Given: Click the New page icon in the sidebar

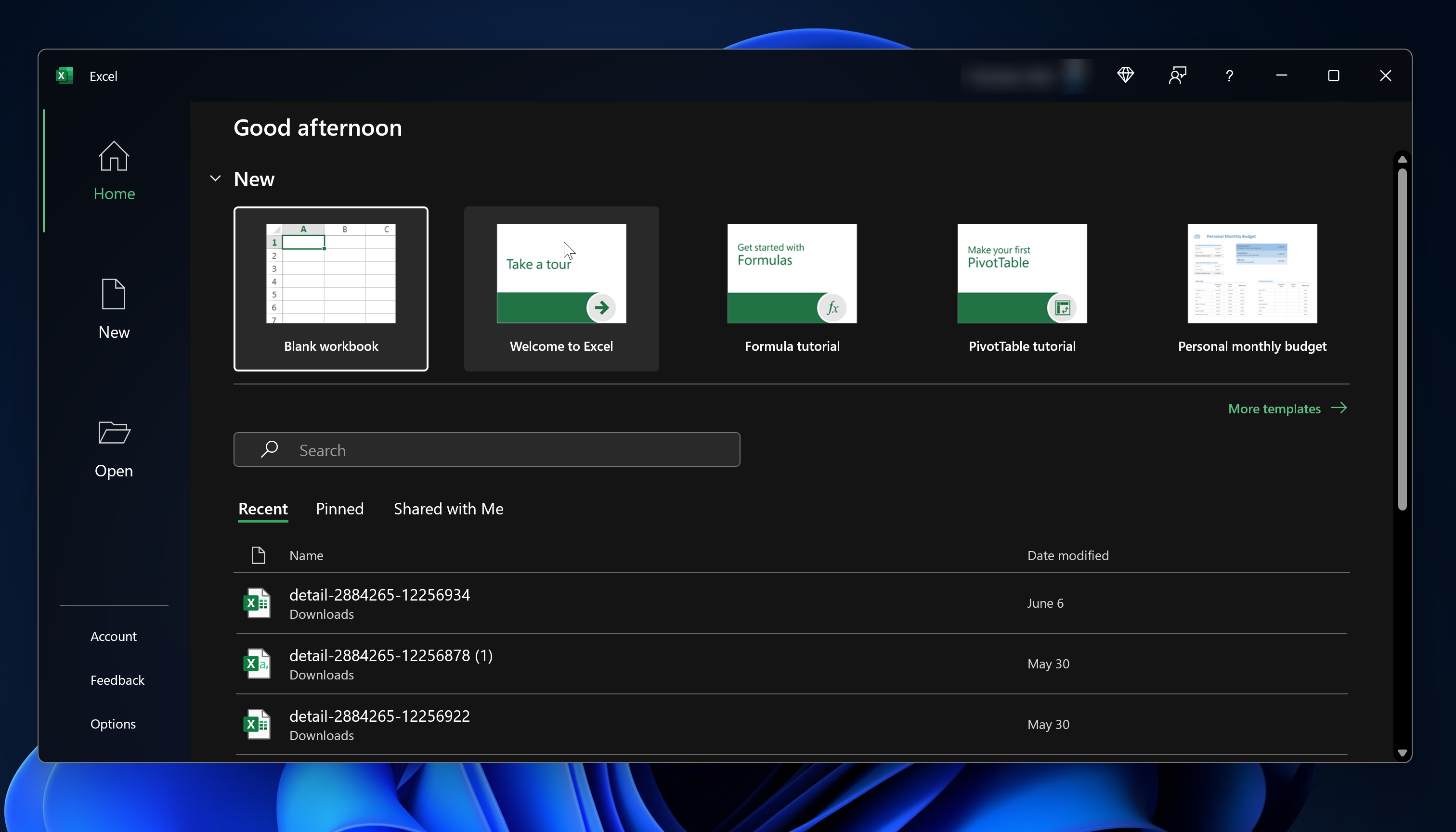Looking at the screenshot, I should pyautogui.click(x=113, y=294).
